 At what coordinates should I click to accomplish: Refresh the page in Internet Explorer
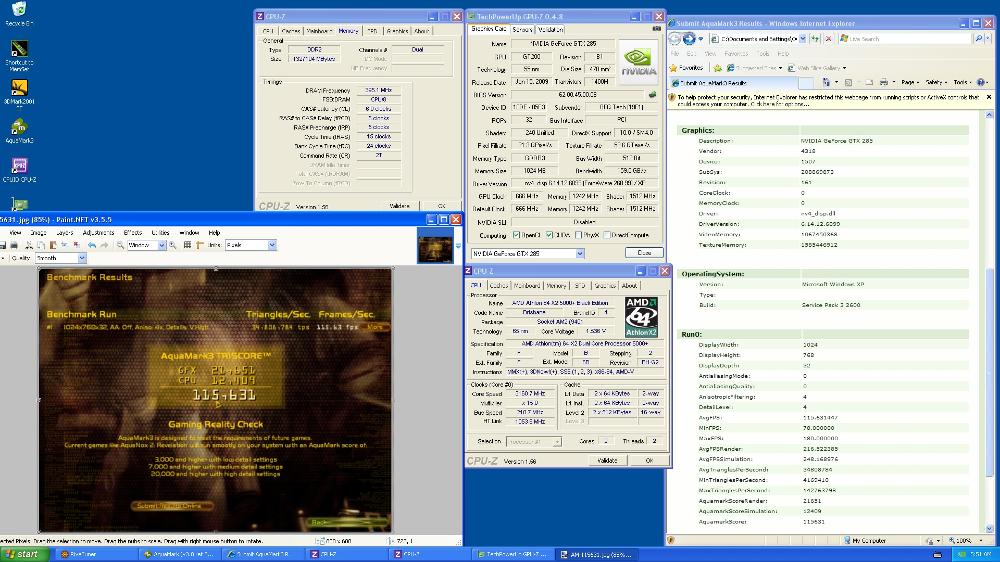pyautogui.click(x=816, y=39)
